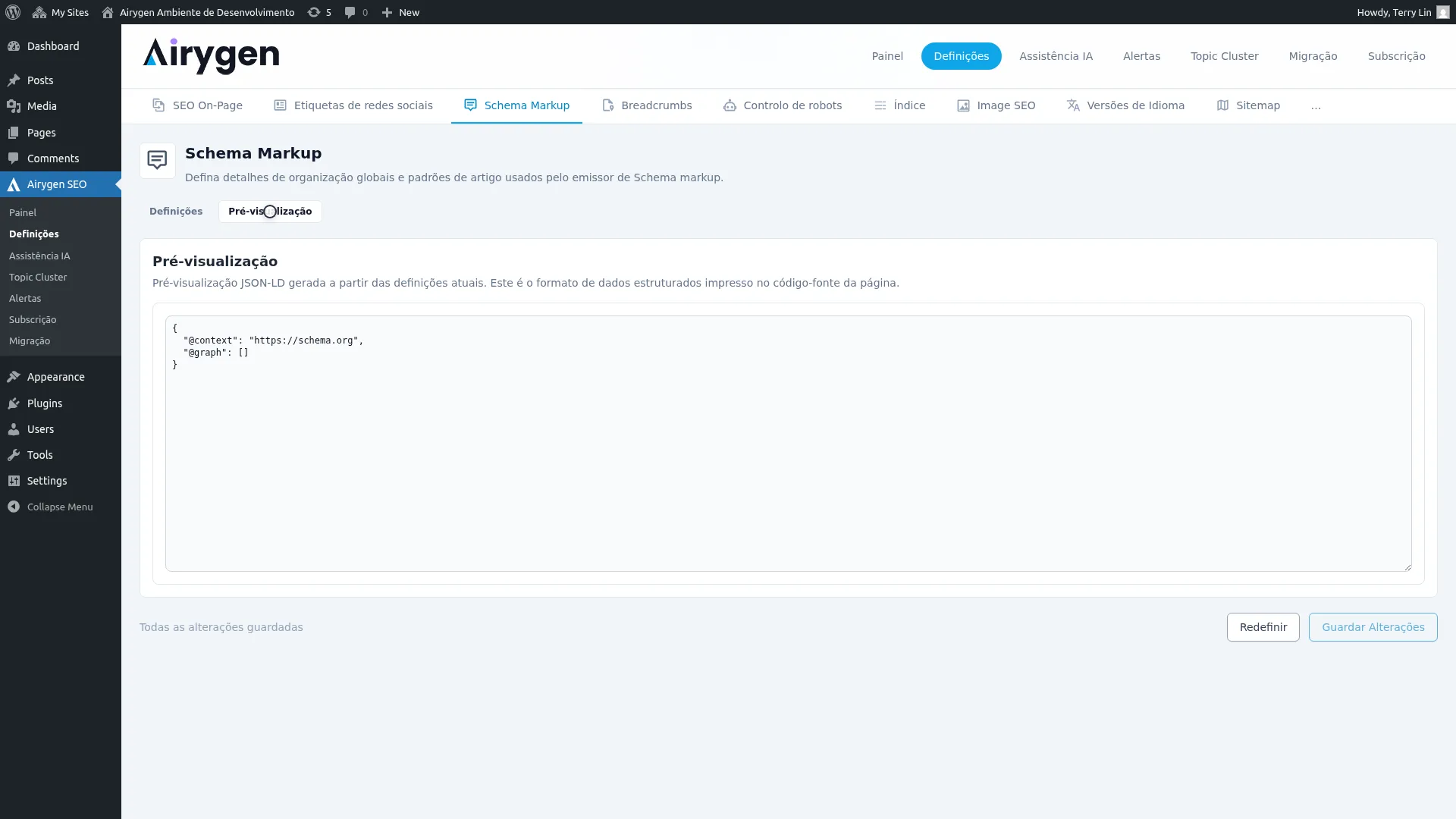The width and height of the screenshot is (1456, 819).
Task: Click the Appearance paintbrush icon
Action: click(14, 377)
